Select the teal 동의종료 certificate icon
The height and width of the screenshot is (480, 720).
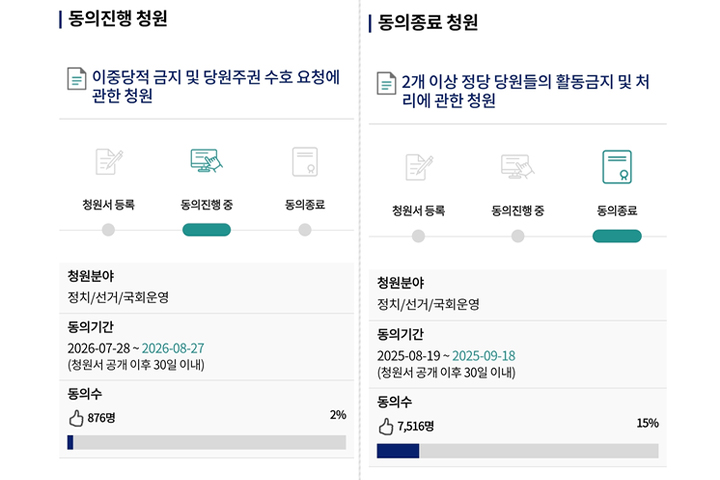pyautogui.click(x=617, y=167)
